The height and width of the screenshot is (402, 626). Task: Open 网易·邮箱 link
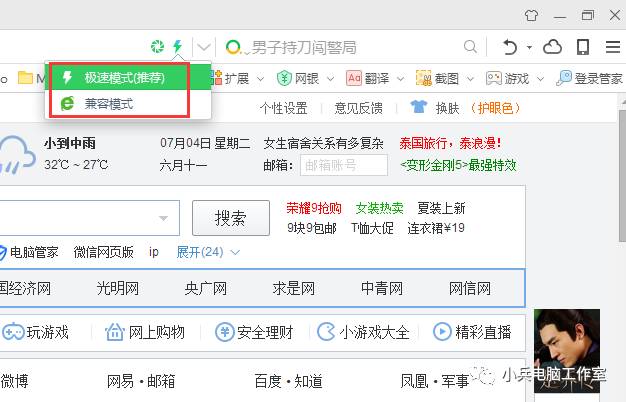pos(141,381)
